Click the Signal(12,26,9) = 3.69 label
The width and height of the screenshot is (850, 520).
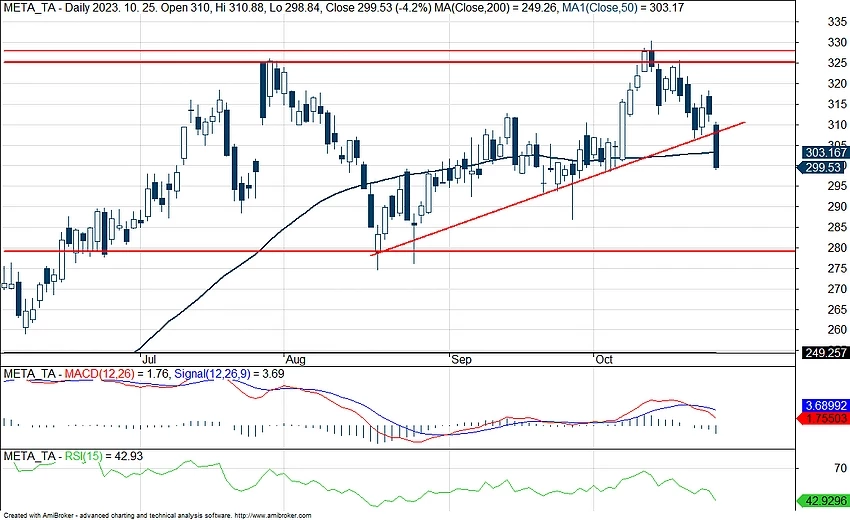(x=229, y=374)
